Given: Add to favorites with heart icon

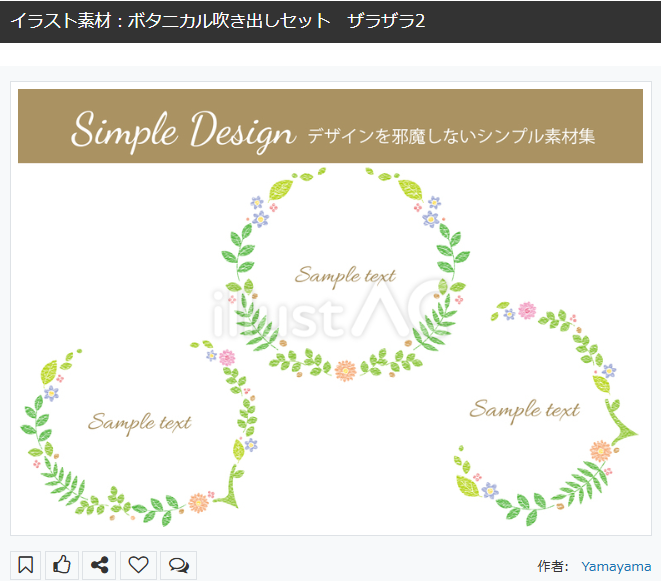Looking at the screenshot, I should click(x=138, y=565).
